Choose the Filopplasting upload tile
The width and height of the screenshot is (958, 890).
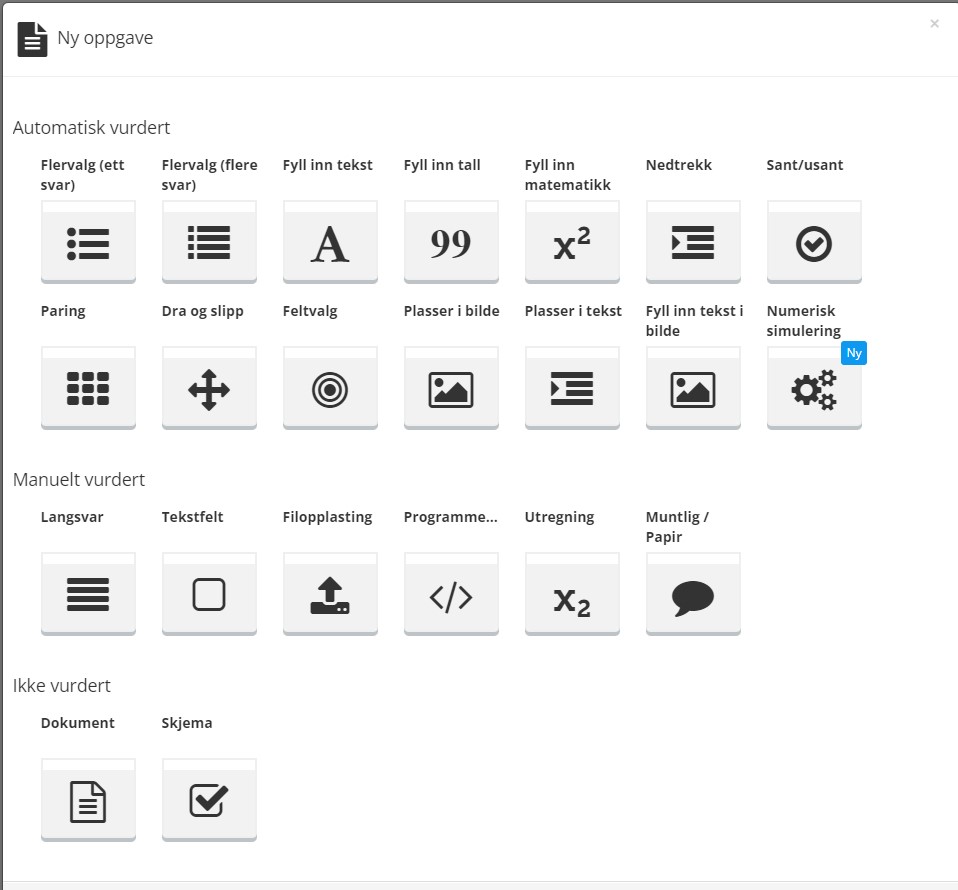pos(330,594)
